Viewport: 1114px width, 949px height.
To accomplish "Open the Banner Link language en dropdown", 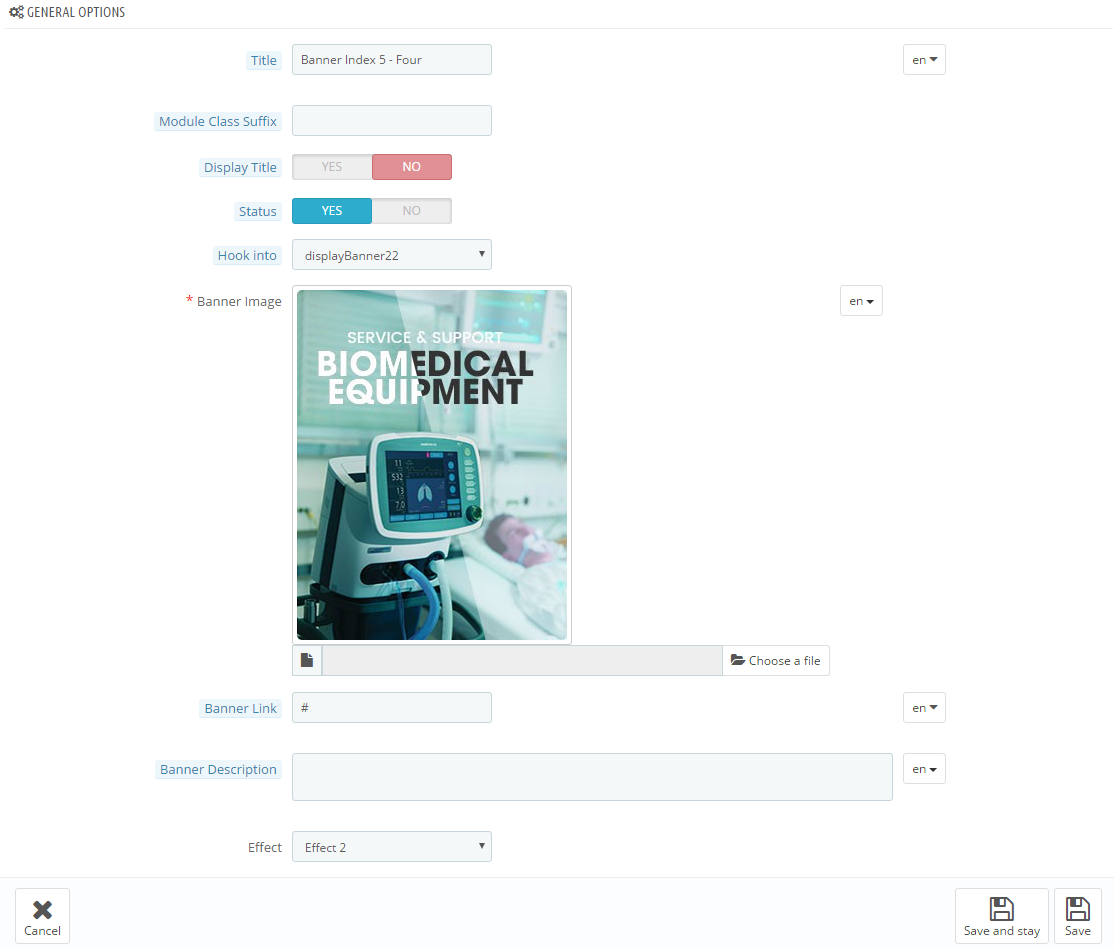I will tap(924, 707).
